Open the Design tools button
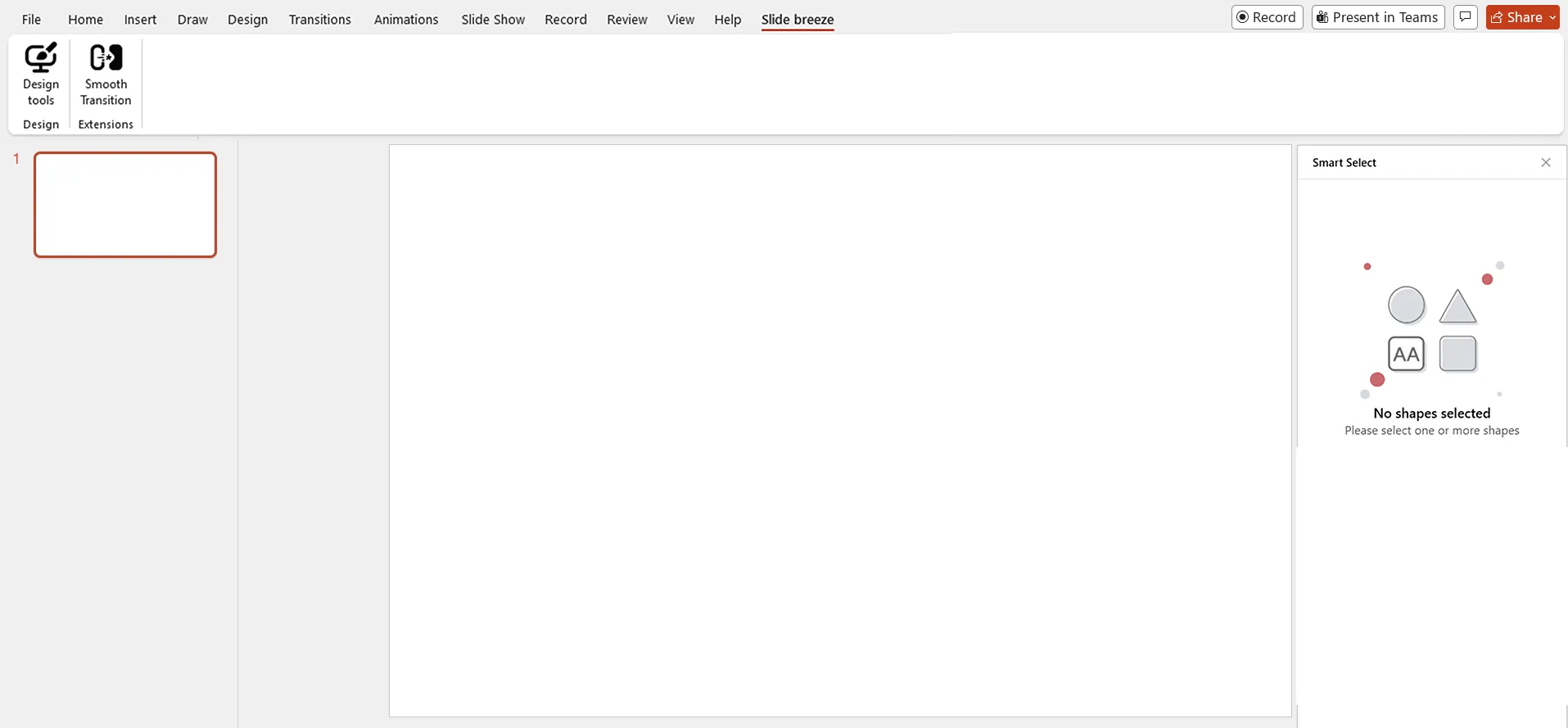Image resolution: width=1568 pixels, height=728 pixels. (41, 75)
